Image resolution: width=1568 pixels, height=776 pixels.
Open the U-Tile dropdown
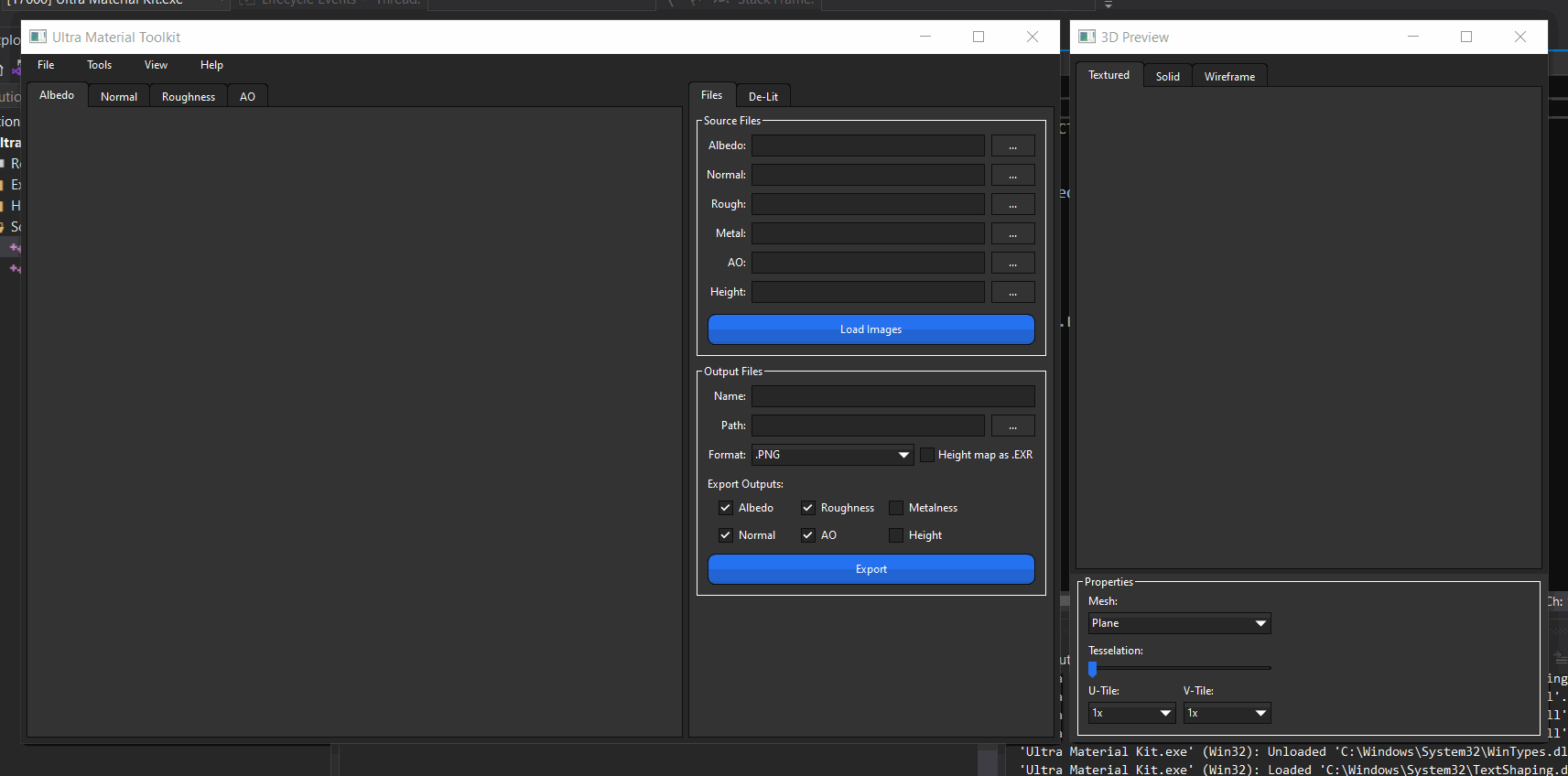click(1131, 713)
